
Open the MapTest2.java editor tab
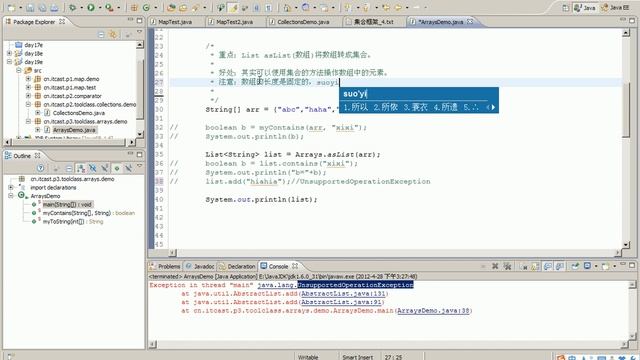click(234, 22)
